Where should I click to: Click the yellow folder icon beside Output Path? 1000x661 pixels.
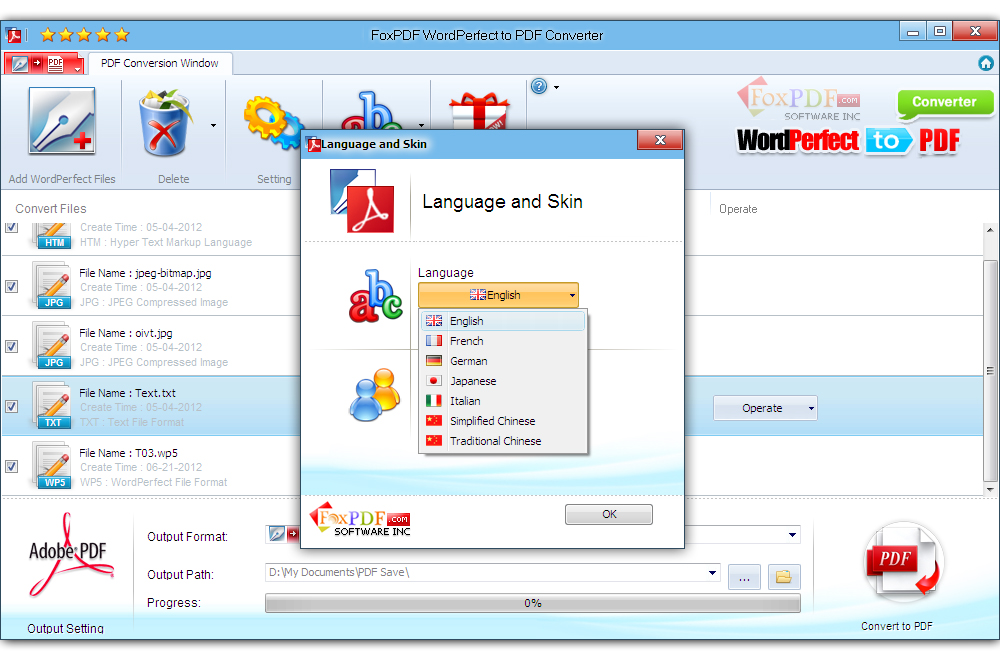point(784,577)
